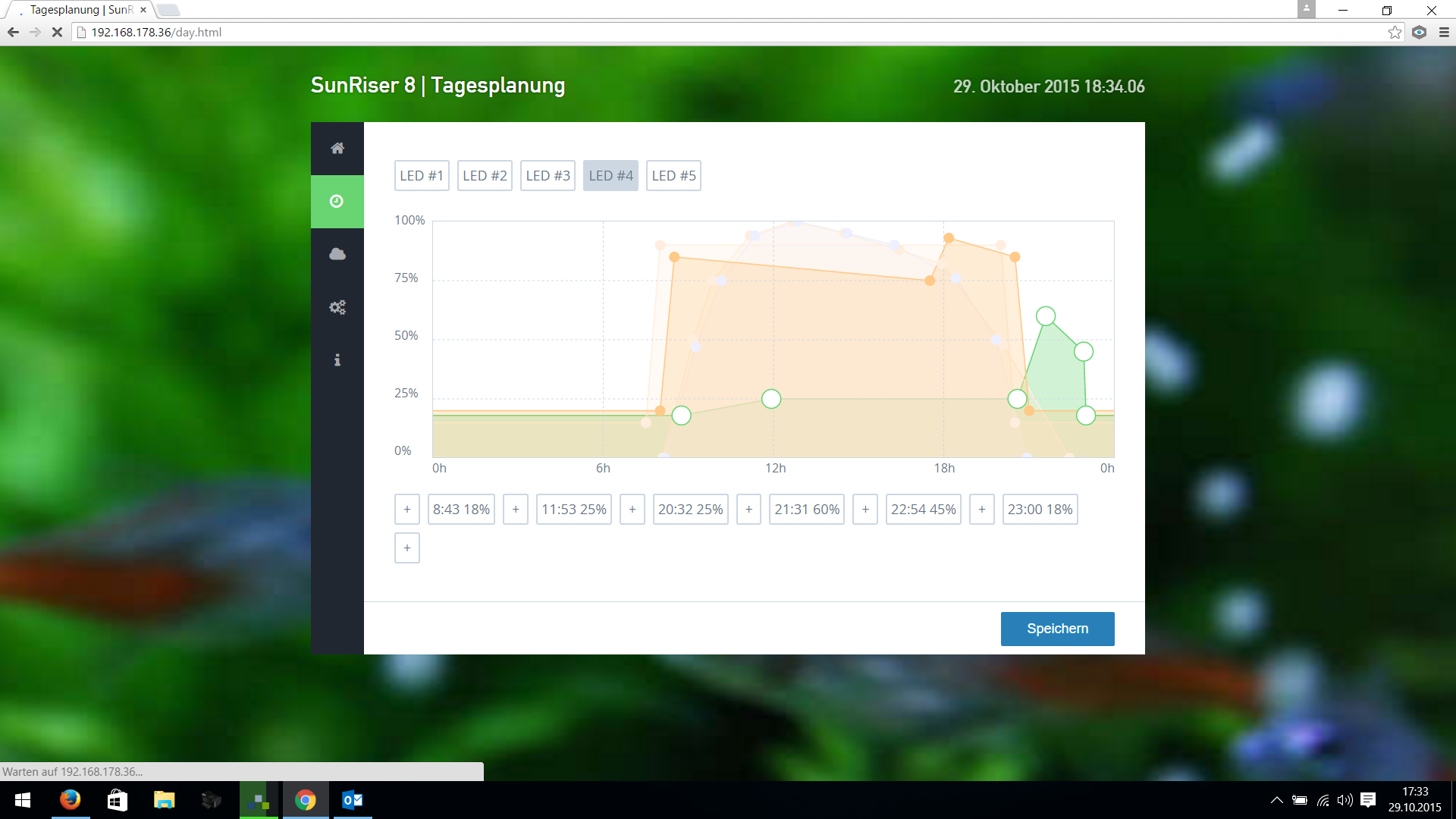Open the cloud weather sidebar icon
This screenshot has width=1456, height=819.
(x=337, y=254)
